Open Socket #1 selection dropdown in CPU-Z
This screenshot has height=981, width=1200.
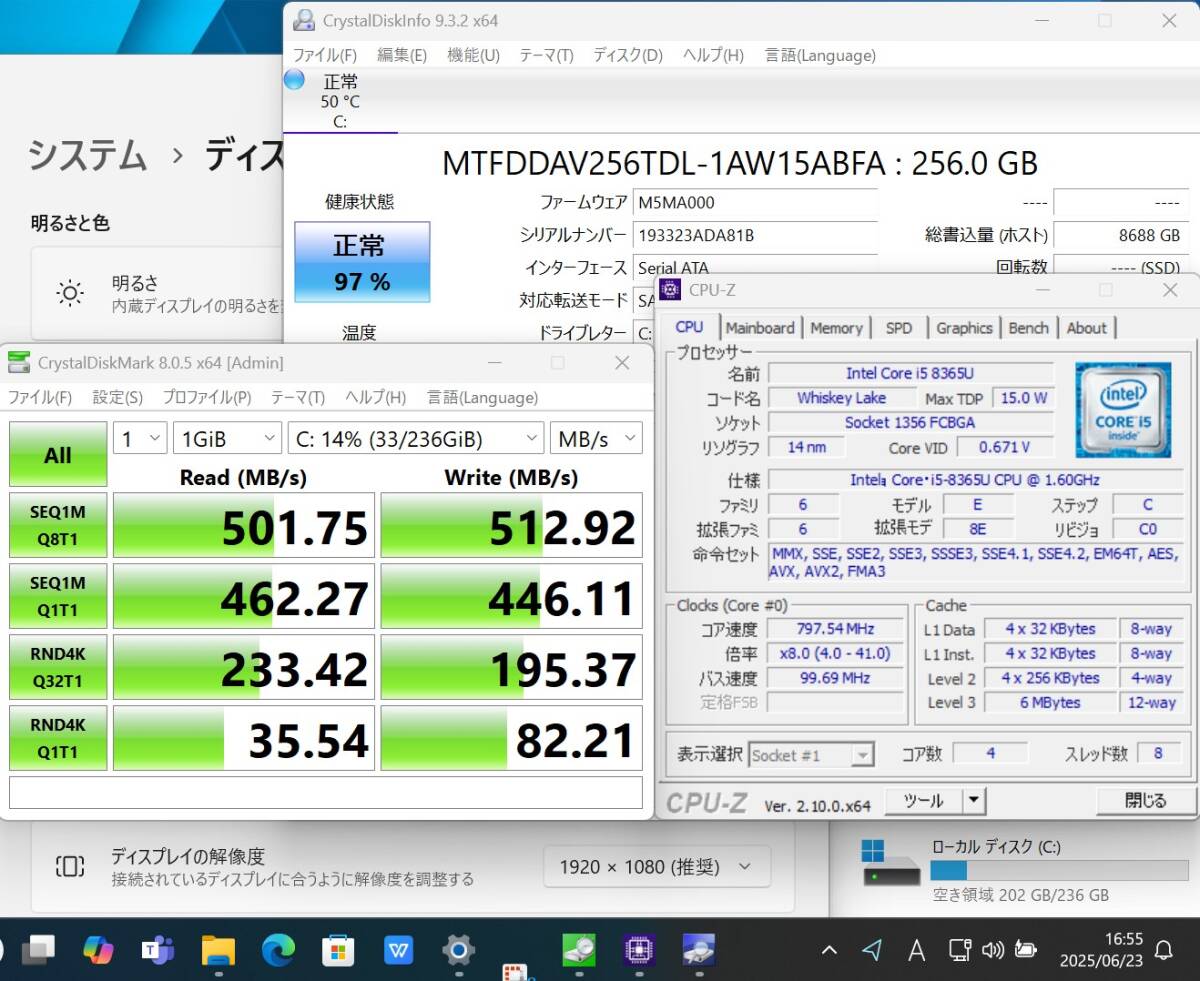(x=812, y=755)
